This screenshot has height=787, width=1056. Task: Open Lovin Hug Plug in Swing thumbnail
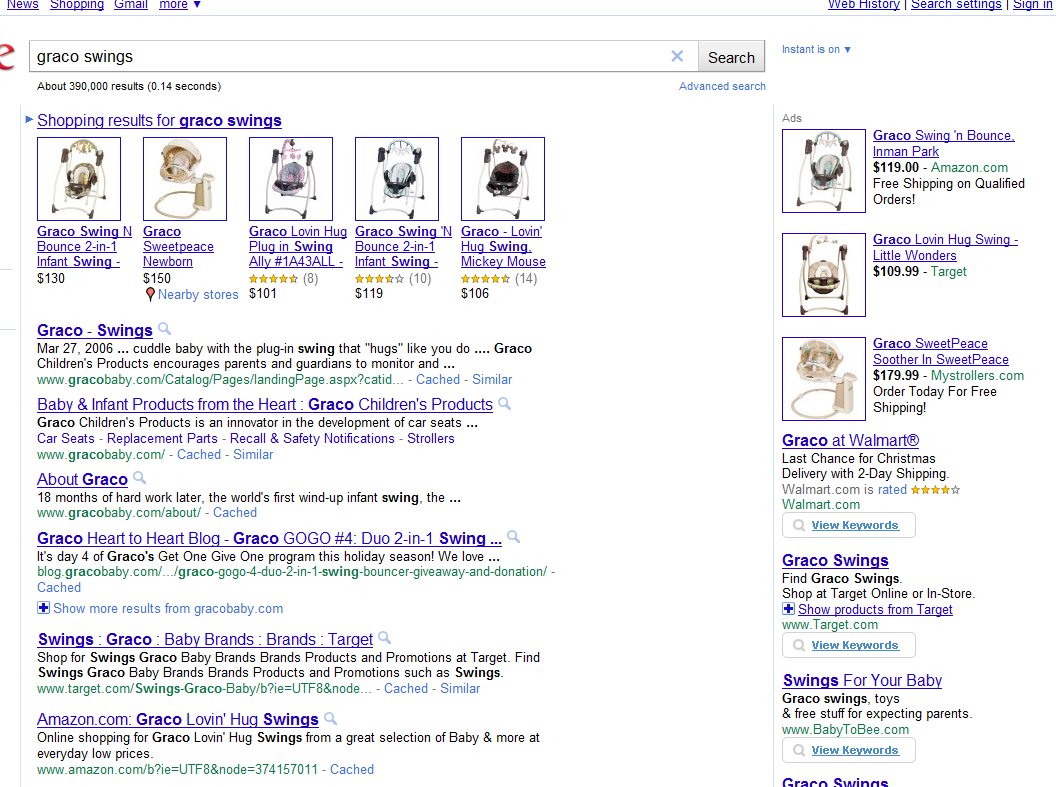click(x=291, y=179)
